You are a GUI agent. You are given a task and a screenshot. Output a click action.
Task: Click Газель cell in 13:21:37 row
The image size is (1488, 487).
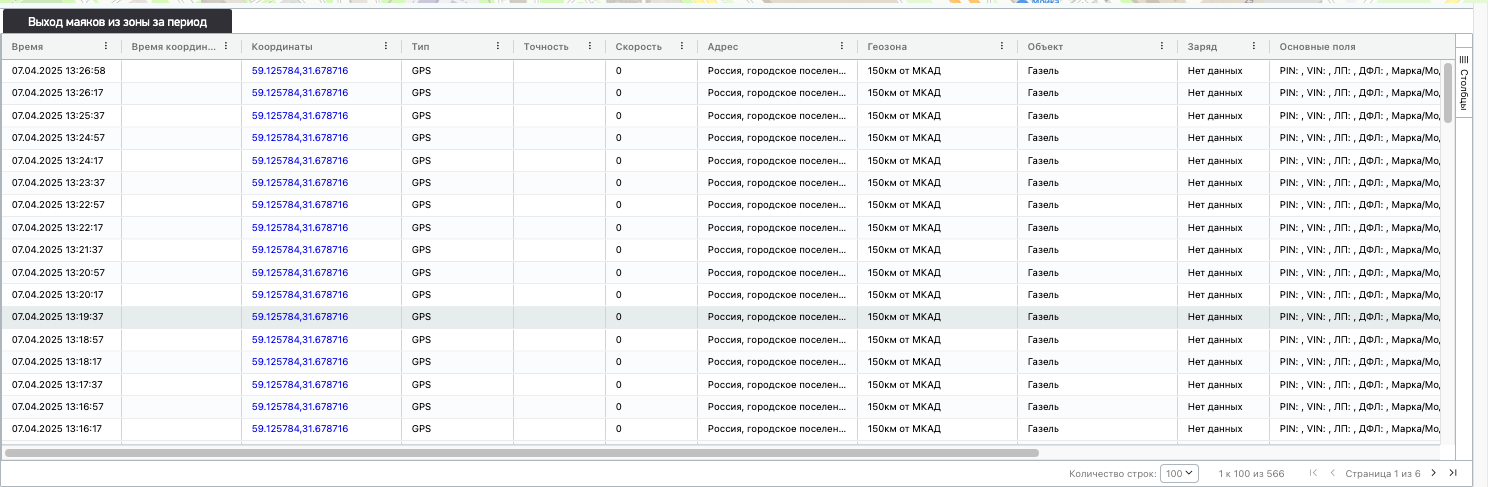pyautogui.click(x=1097, y=249)
